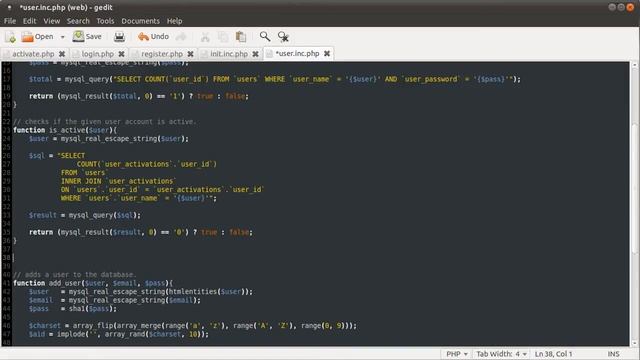
Task: Click the '$total = mysql_query' line
Action: (x=275, y=79)
